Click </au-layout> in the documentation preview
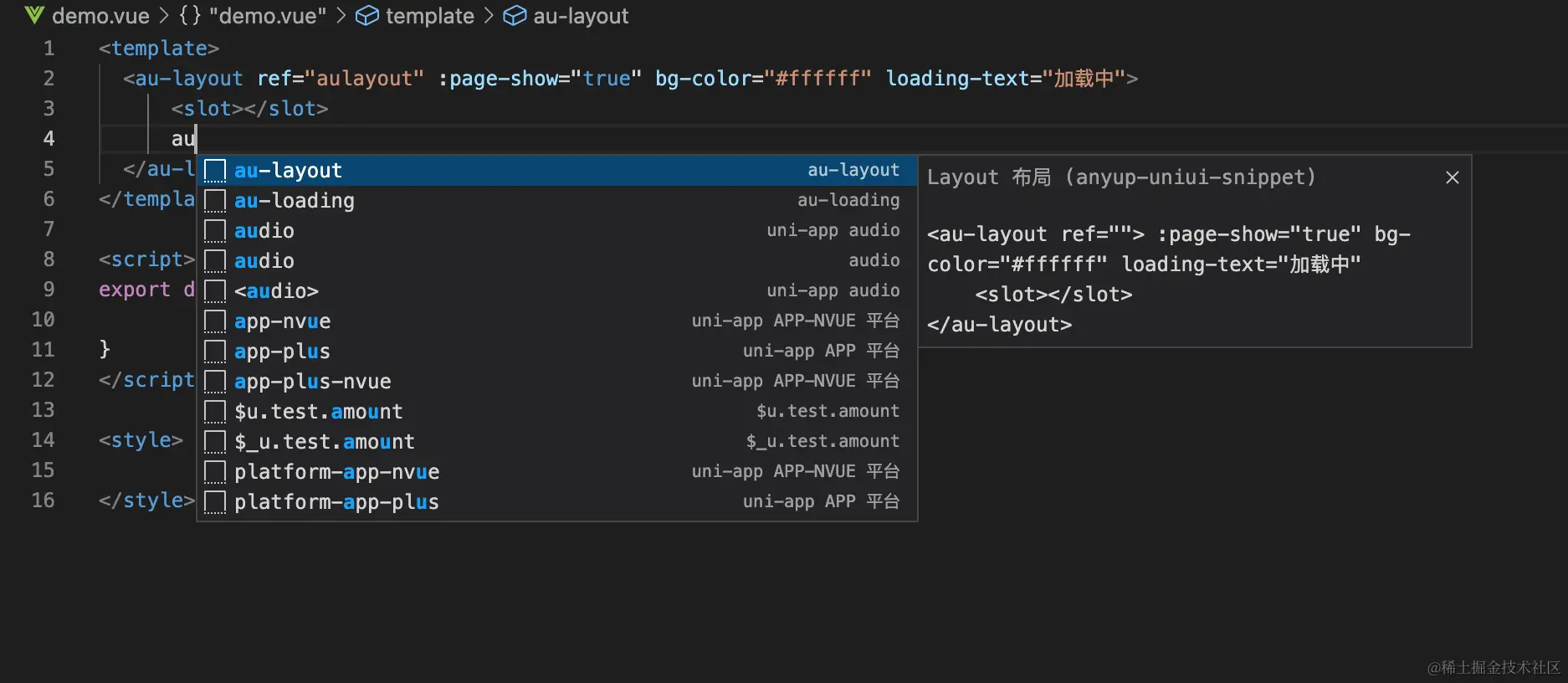The width and height of the screenshot is (1568, 683). pyautogui.click(x=999, y=325)
